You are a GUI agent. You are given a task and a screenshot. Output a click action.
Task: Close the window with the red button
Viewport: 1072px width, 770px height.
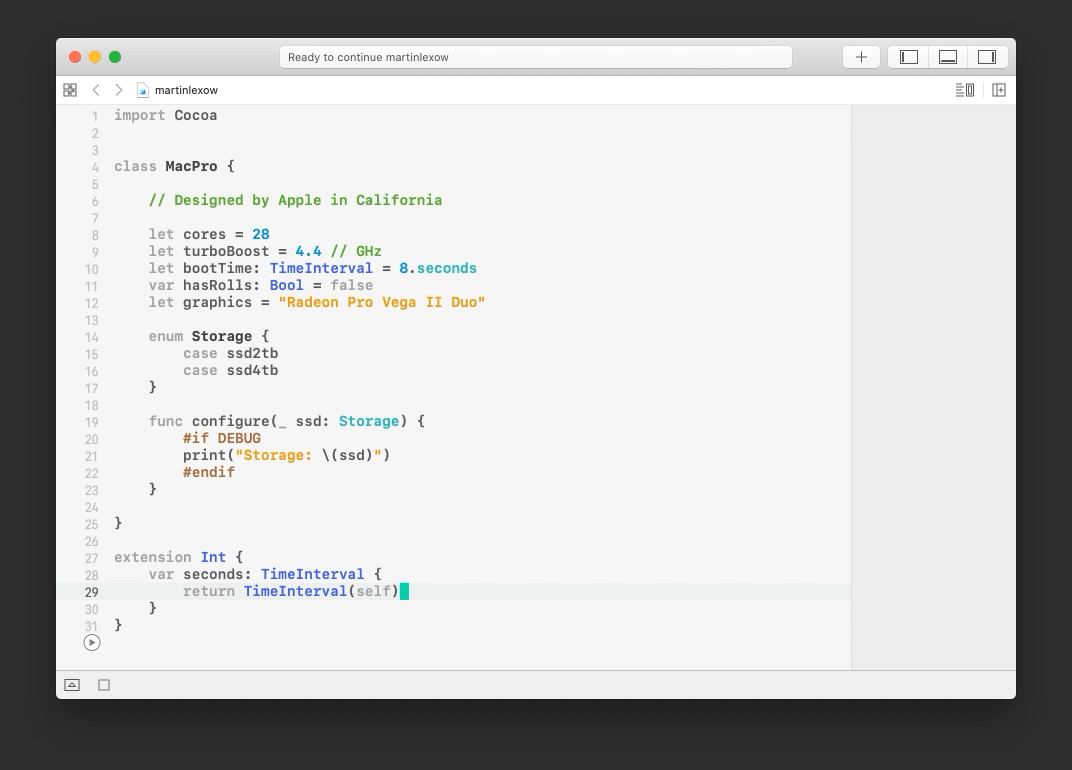(x=75, y=57)
